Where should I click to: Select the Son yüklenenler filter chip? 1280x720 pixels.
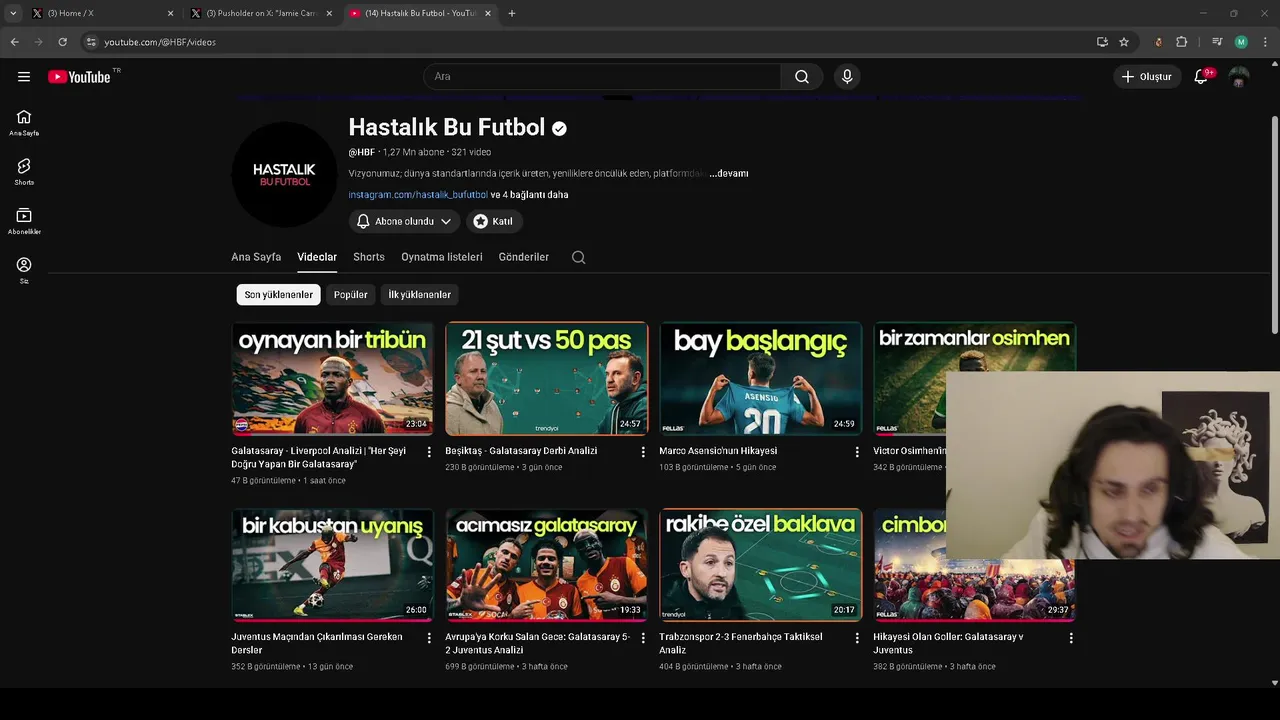pos(278,295)
